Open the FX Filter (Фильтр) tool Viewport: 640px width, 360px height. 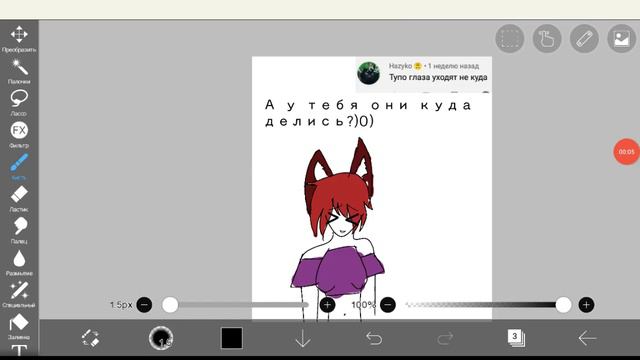19,135
